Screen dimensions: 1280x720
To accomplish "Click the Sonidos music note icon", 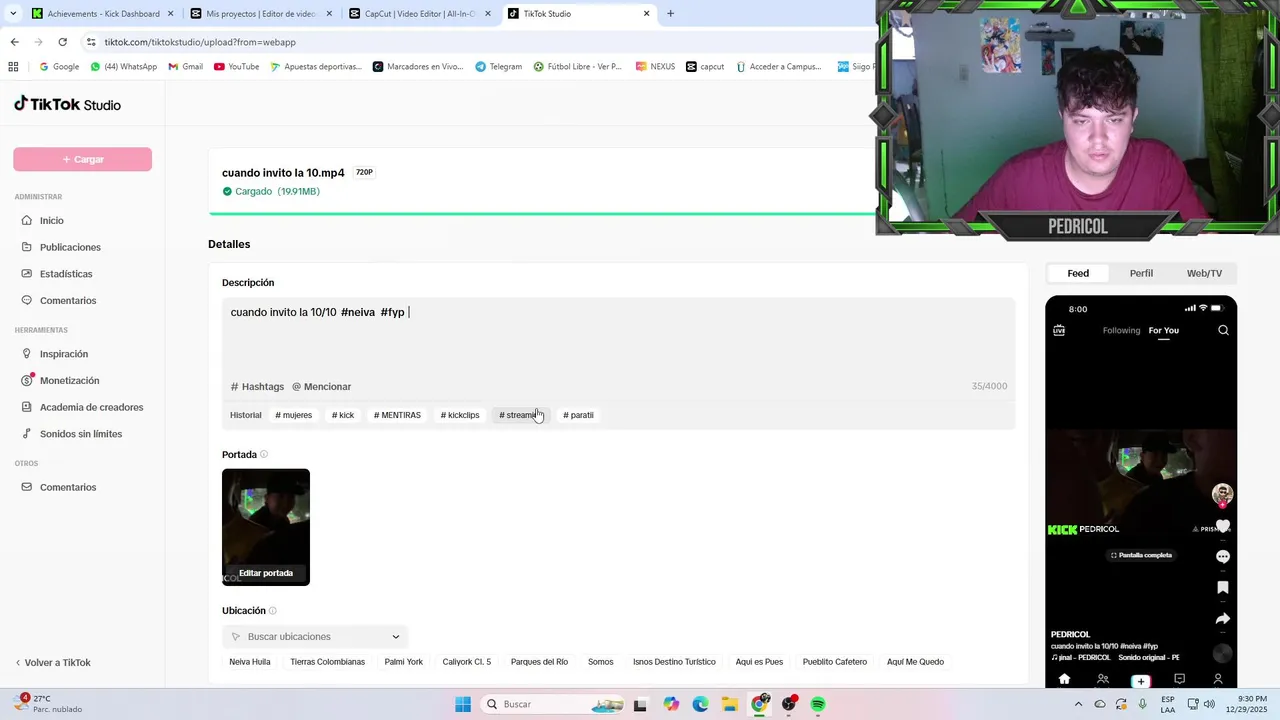I will click(28, 434).
